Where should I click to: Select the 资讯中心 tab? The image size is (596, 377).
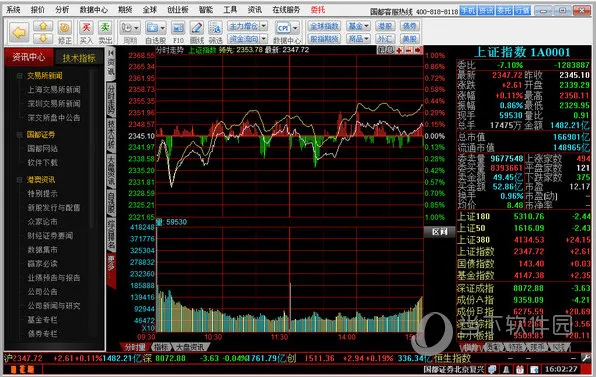(29, 57)
